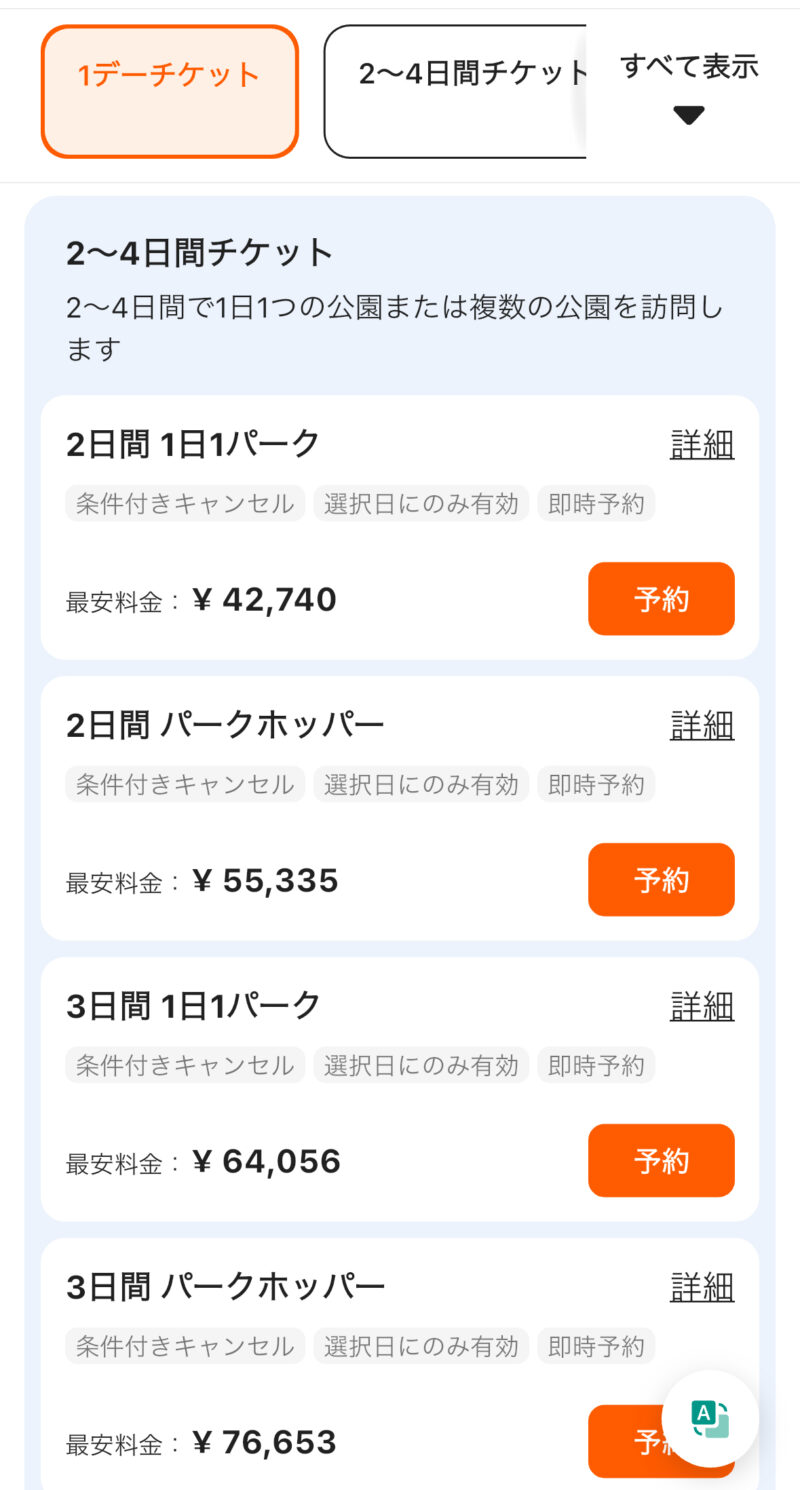Book the 2日間 1日1パーク ticket

coord(661,599)
